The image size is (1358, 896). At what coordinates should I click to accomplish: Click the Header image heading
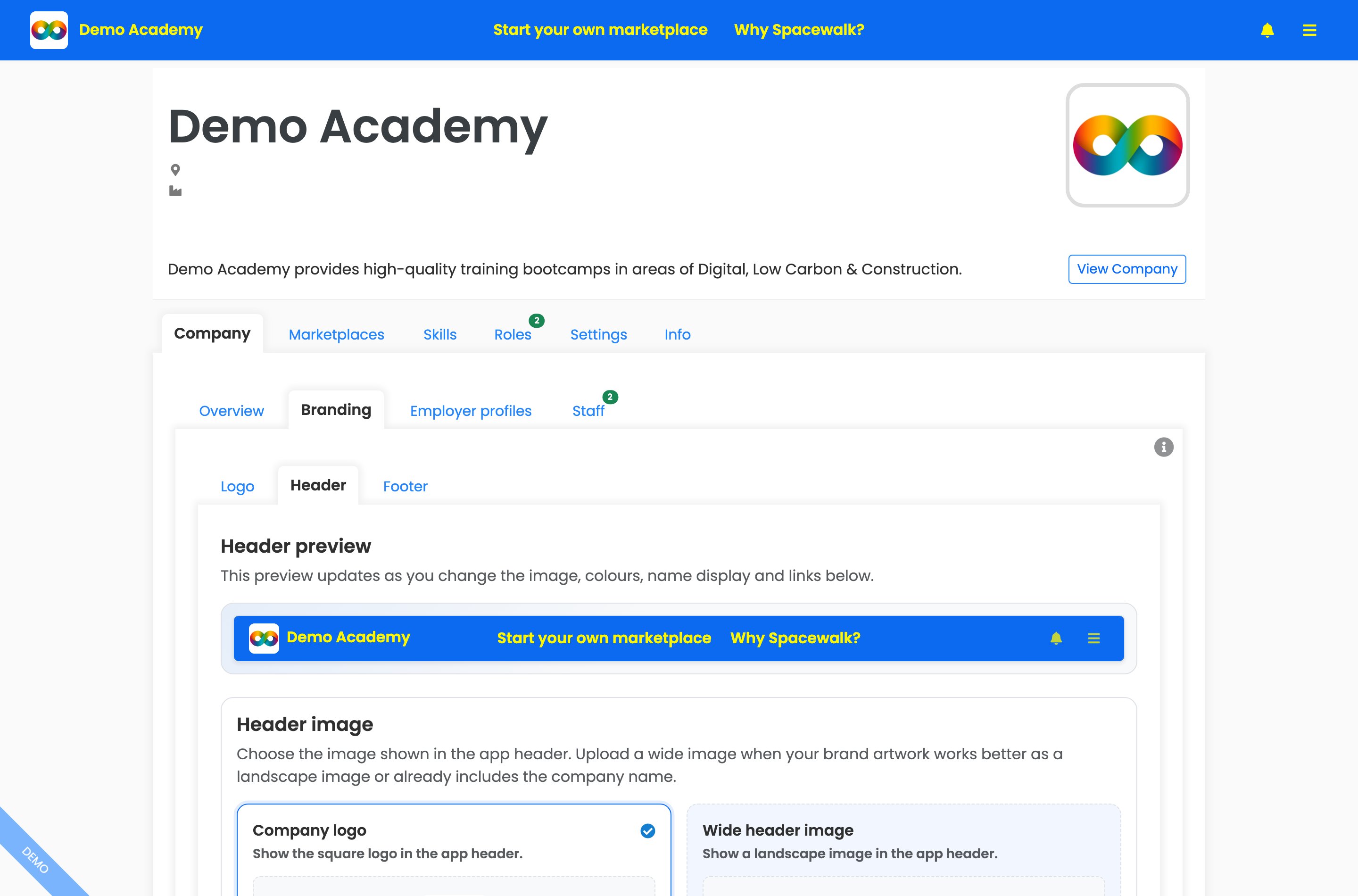coord(305,724)
